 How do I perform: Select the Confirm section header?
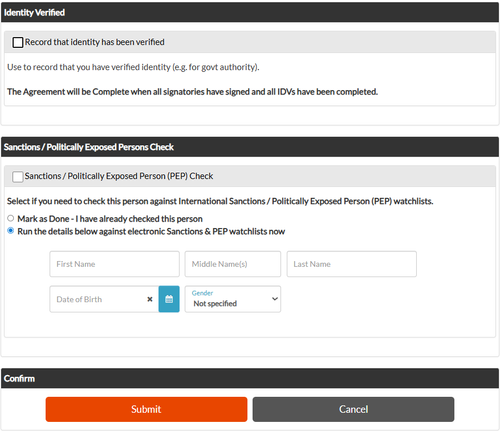[250, 378]
